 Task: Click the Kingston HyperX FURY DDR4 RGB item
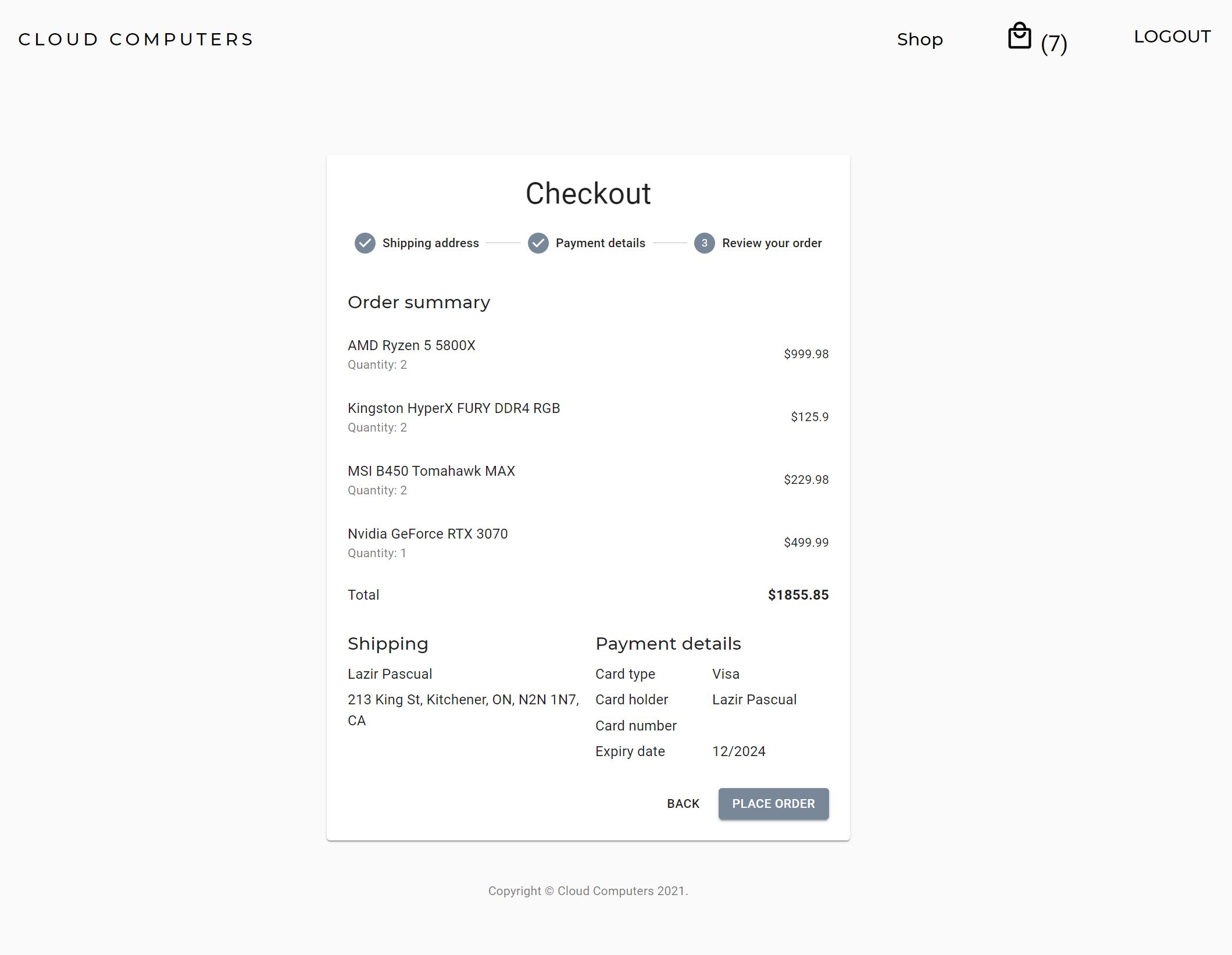[x=453, y=408]
